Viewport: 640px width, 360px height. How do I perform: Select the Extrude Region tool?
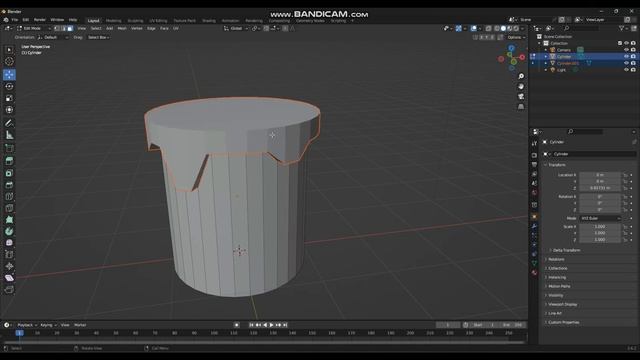coord(9,161)
